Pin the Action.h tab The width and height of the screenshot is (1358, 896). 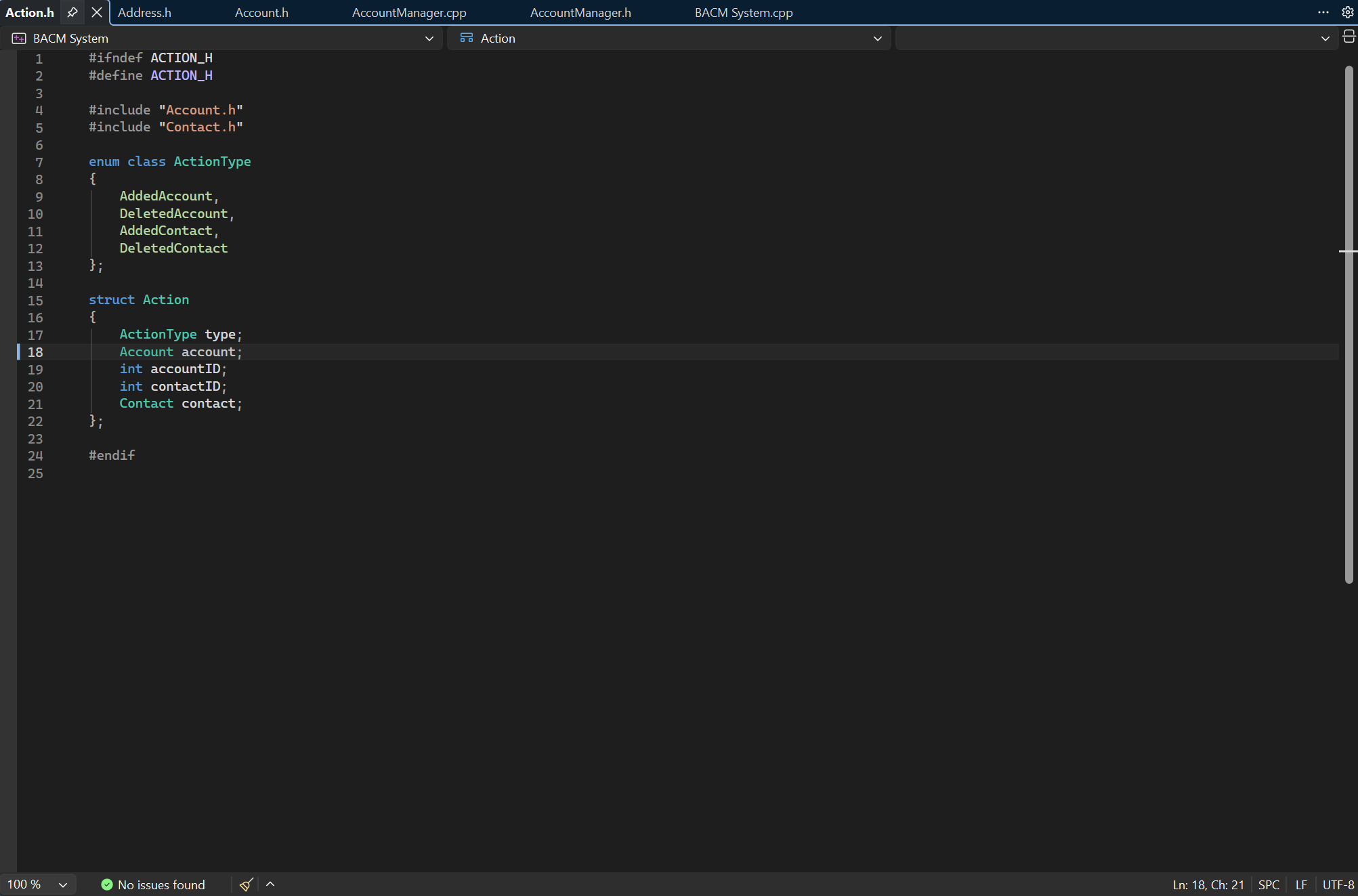pos(72,12)
